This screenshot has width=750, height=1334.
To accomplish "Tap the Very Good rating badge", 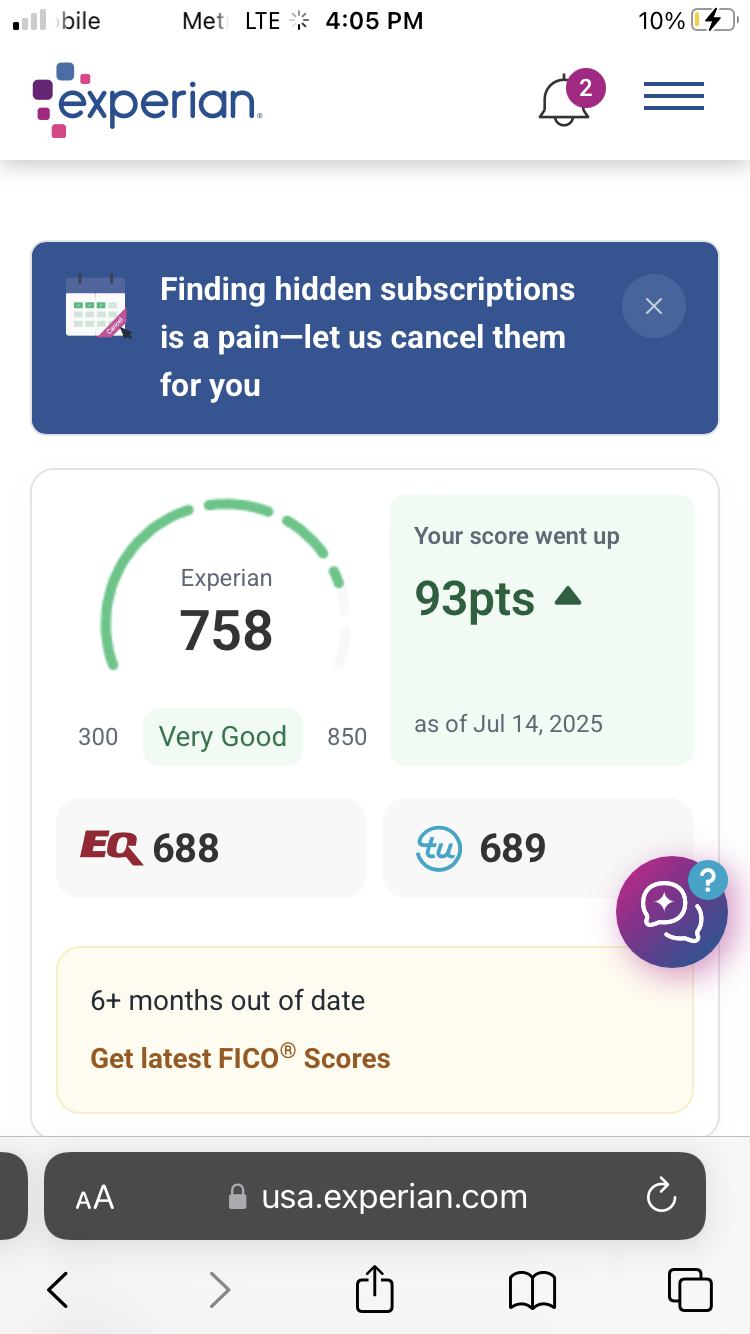I will coord(222,737).
